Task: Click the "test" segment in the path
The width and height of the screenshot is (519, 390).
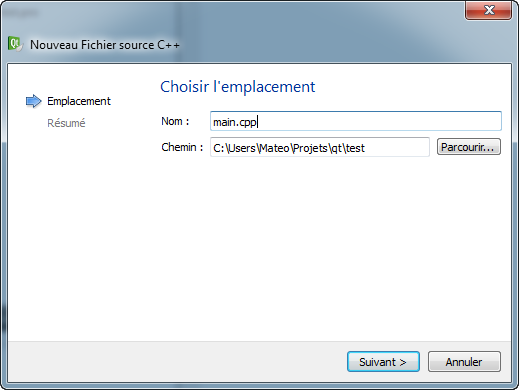Action: (355, 148)
